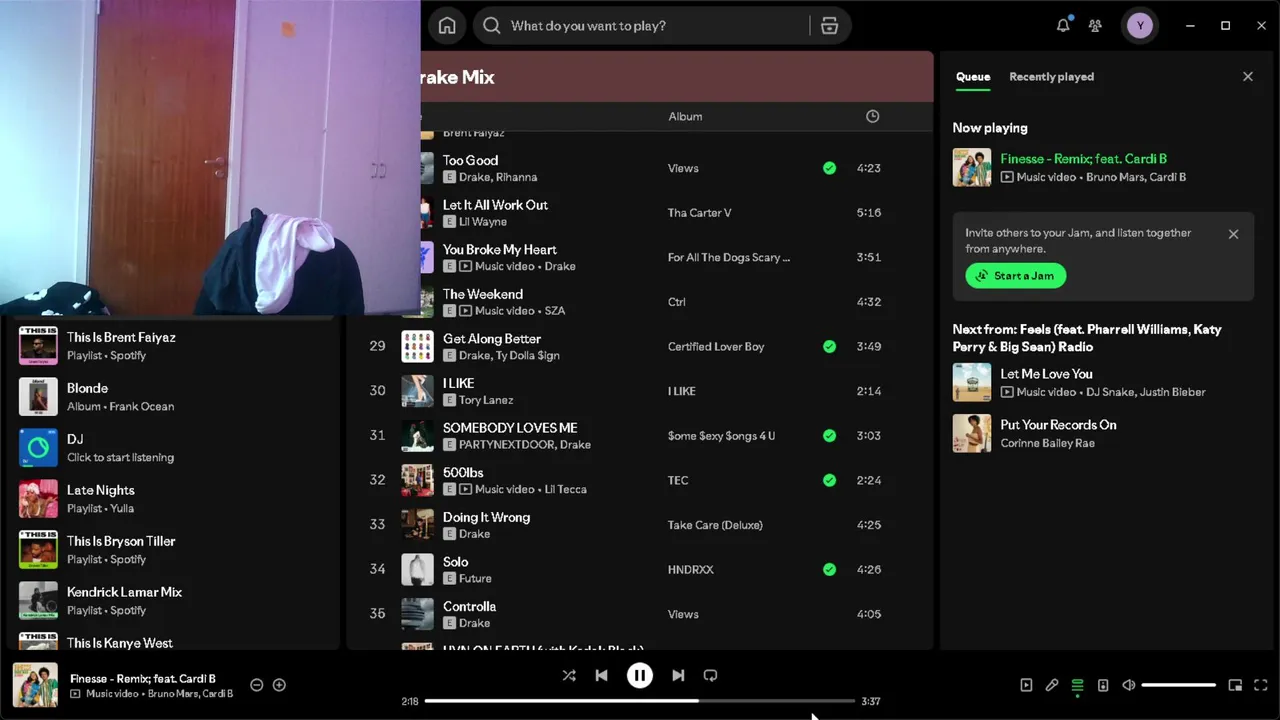1280x720 pixels.
Task: Open the Y profile avatar menu
Action: click(1140, 26)
